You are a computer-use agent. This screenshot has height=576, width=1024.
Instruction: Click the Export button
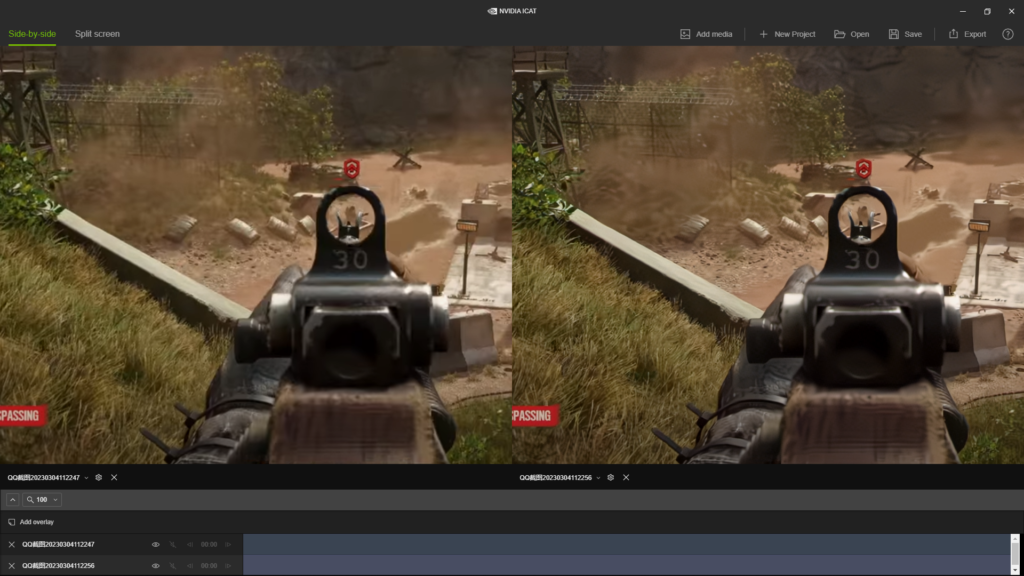click(x=967, y=34)
